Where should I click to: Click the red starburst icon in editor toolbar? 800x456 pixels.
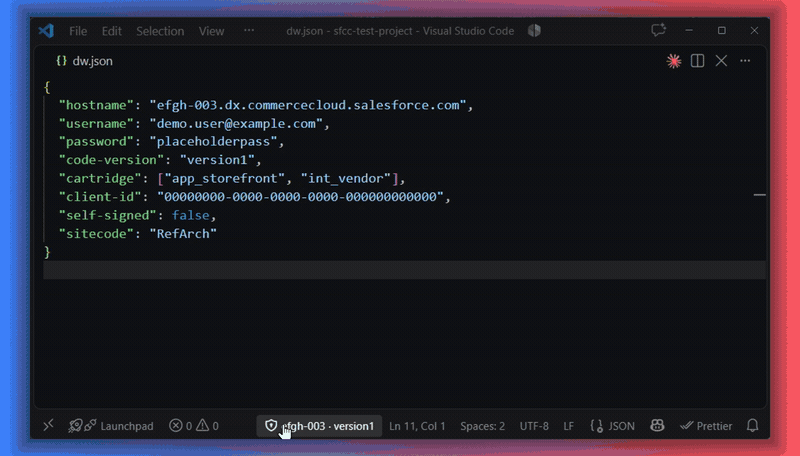673,61
